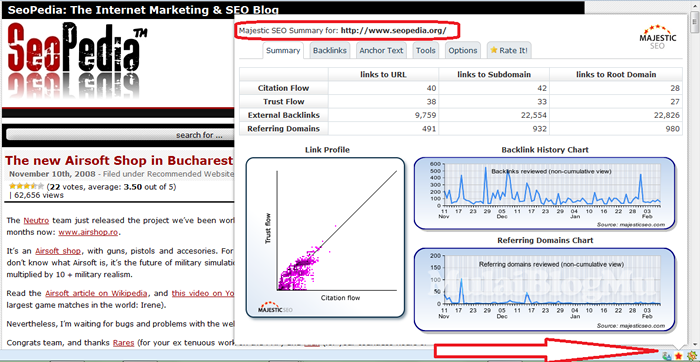Select the Options tab

click(463, 50)
